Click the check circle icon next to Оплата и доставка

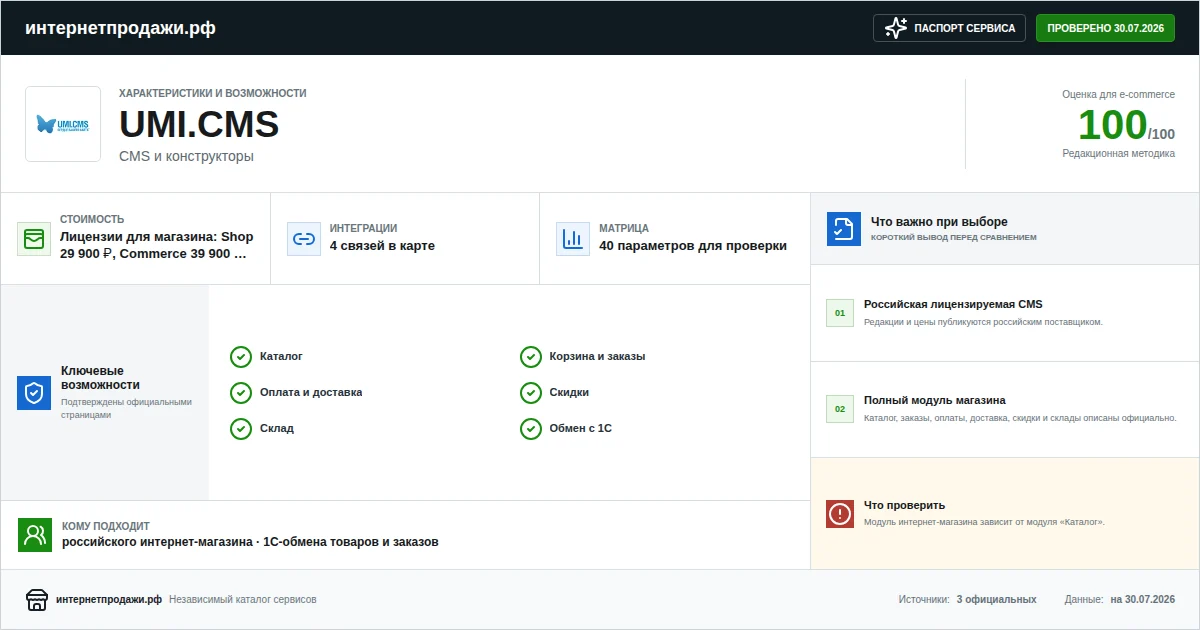(x=241, y=393)
